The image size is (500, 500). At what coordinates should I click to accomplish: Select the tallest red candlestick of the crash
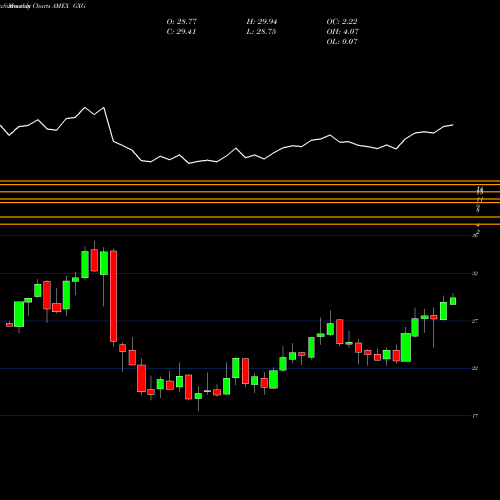pos(113,296)
